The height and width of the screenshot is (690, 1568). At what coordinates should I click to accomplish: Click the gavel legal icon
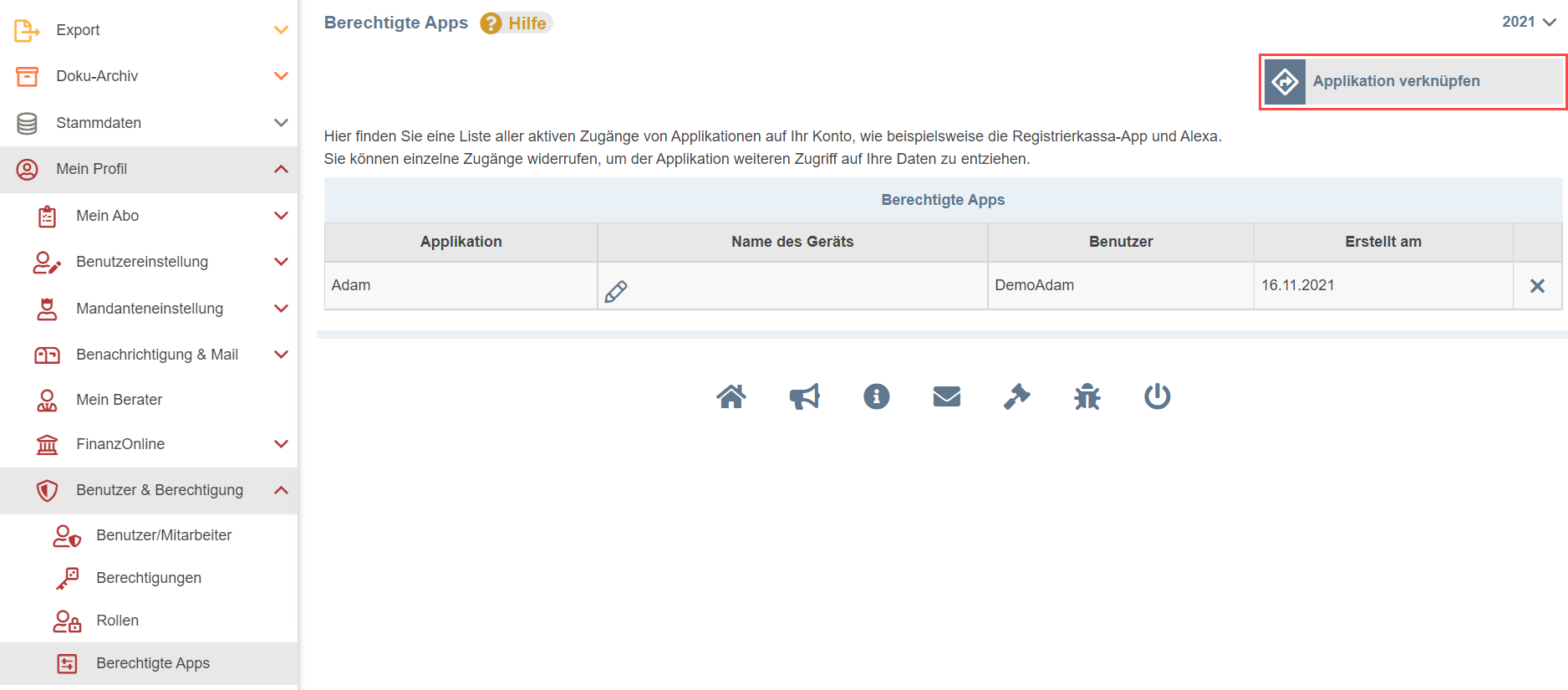(x=1017, y=396)
